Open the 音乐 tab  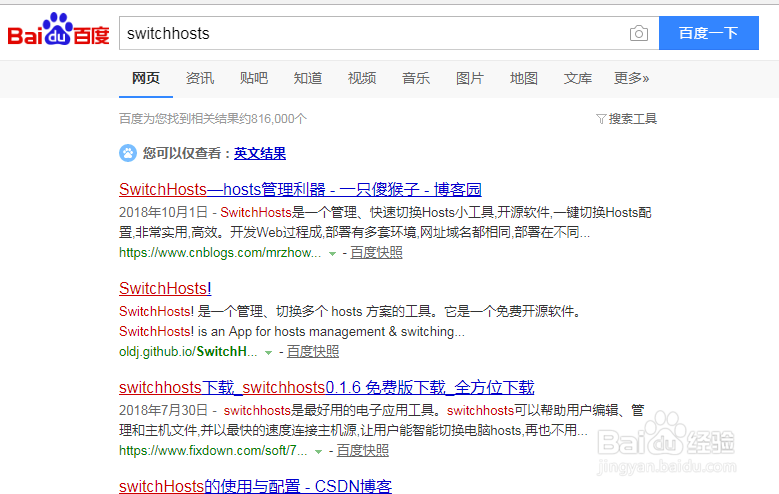416,79
